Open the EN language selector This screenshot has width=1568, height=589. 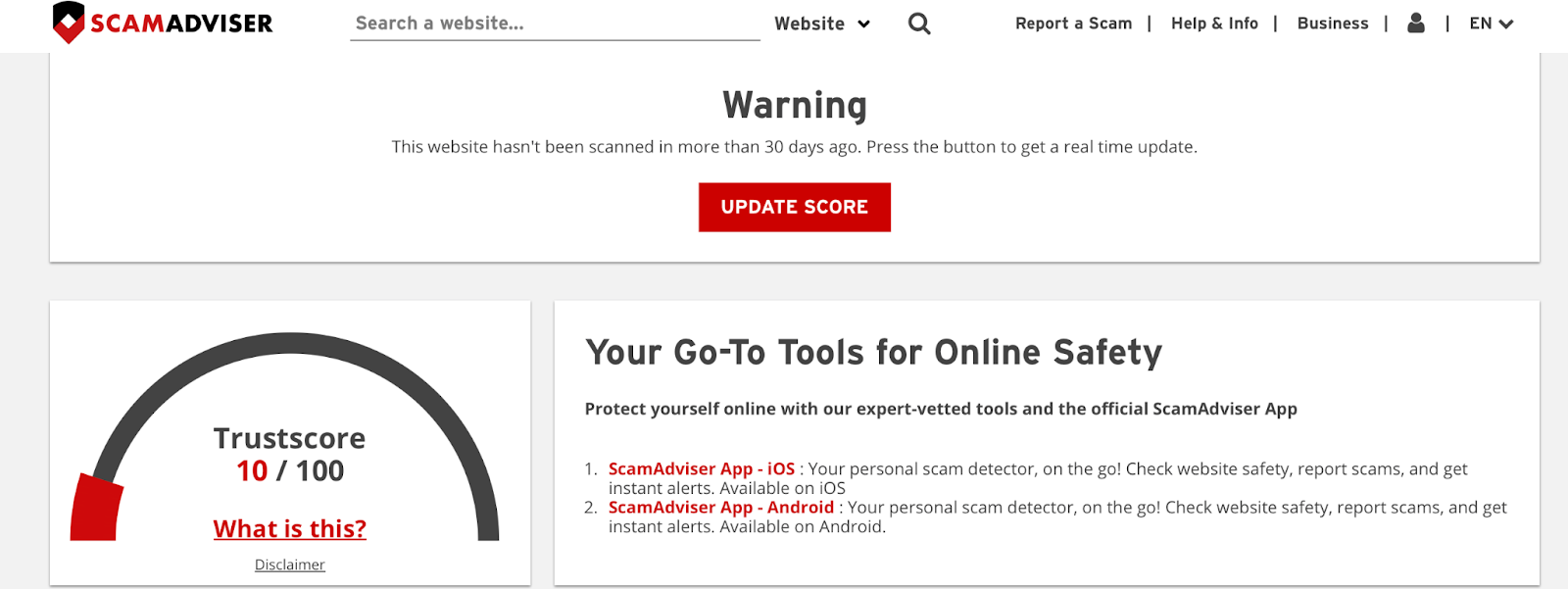click(1480, 24)
